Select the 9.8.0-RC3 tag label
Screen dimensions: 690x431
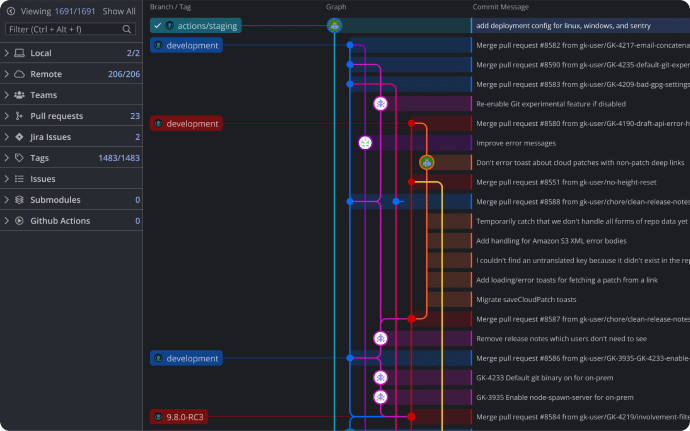179,417
